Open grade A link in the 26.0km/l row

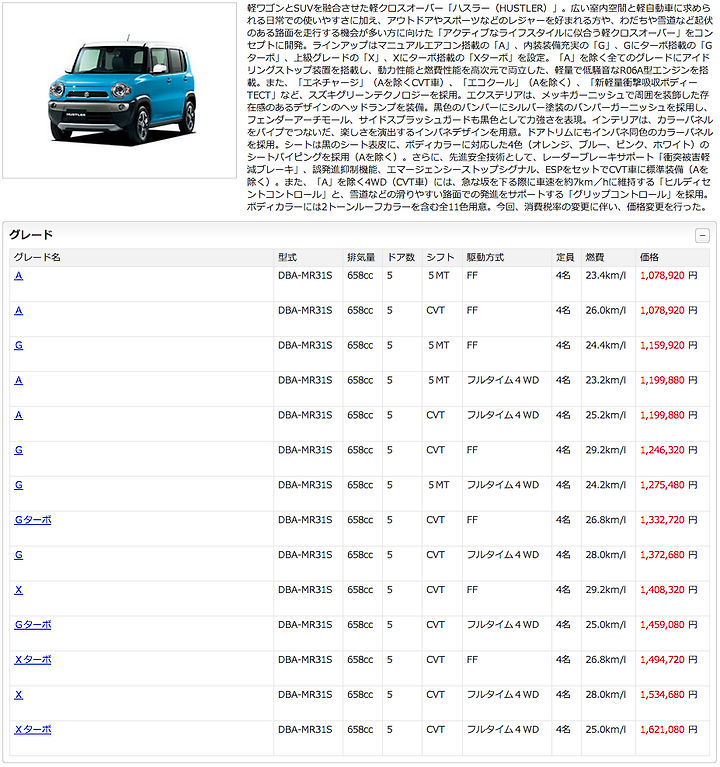(19, 311)
